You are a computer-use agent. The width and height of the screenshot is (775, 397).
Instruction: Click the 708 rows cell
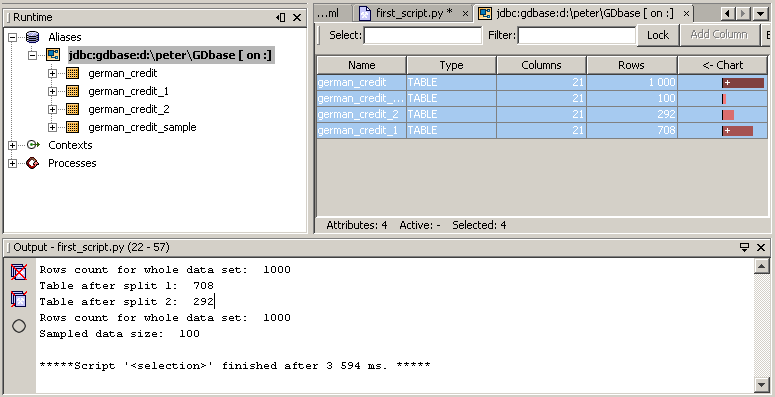[632, 131]
